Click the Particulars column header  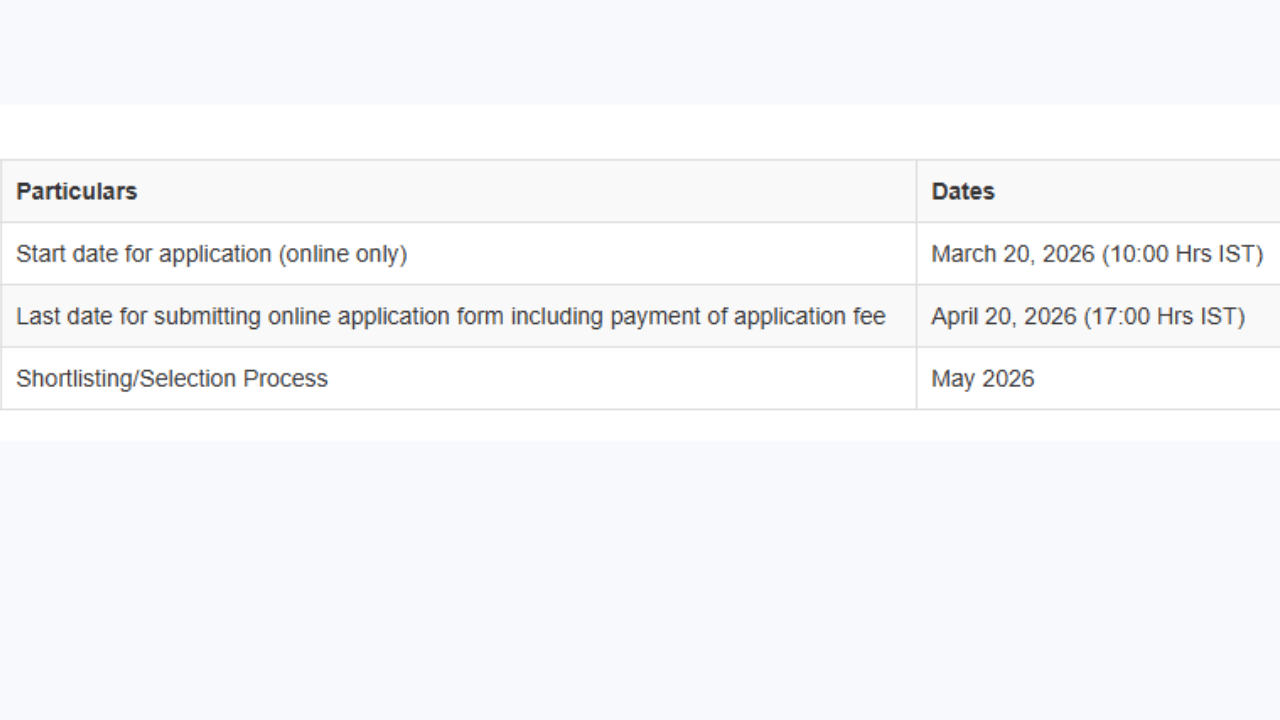(76, 191)
